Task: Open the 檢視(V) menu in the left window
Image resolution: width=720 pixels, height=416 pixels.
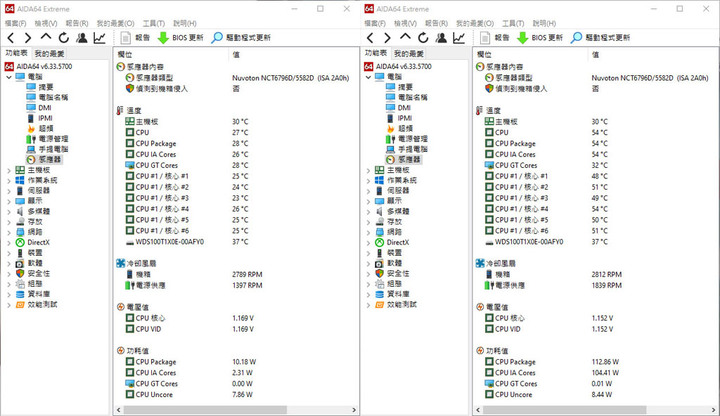Action: (x=46, y=23)
